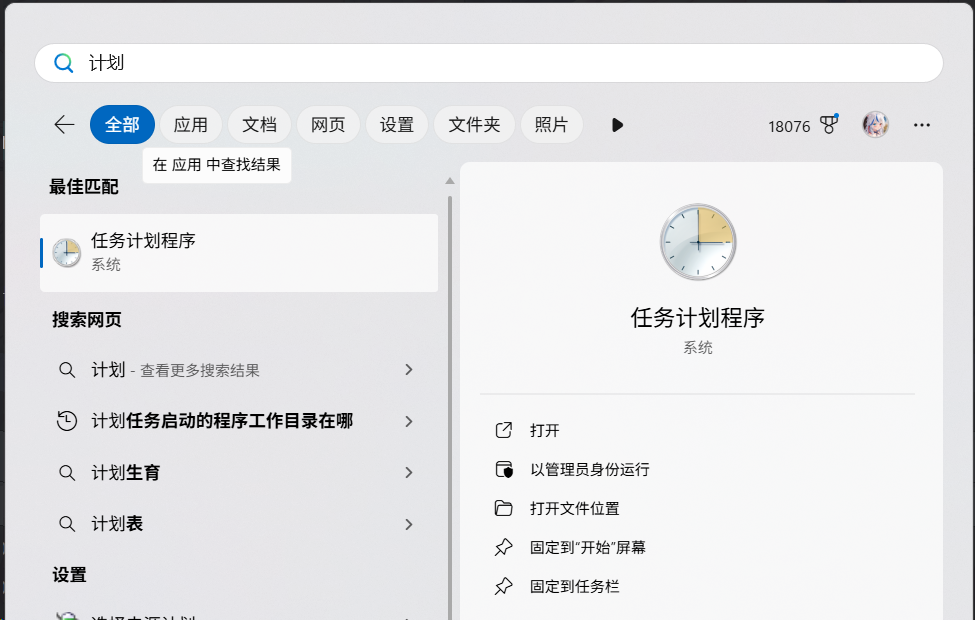
Task: Click the pin icon next to 固定到任务栏
Action: [x=503, y=587]
